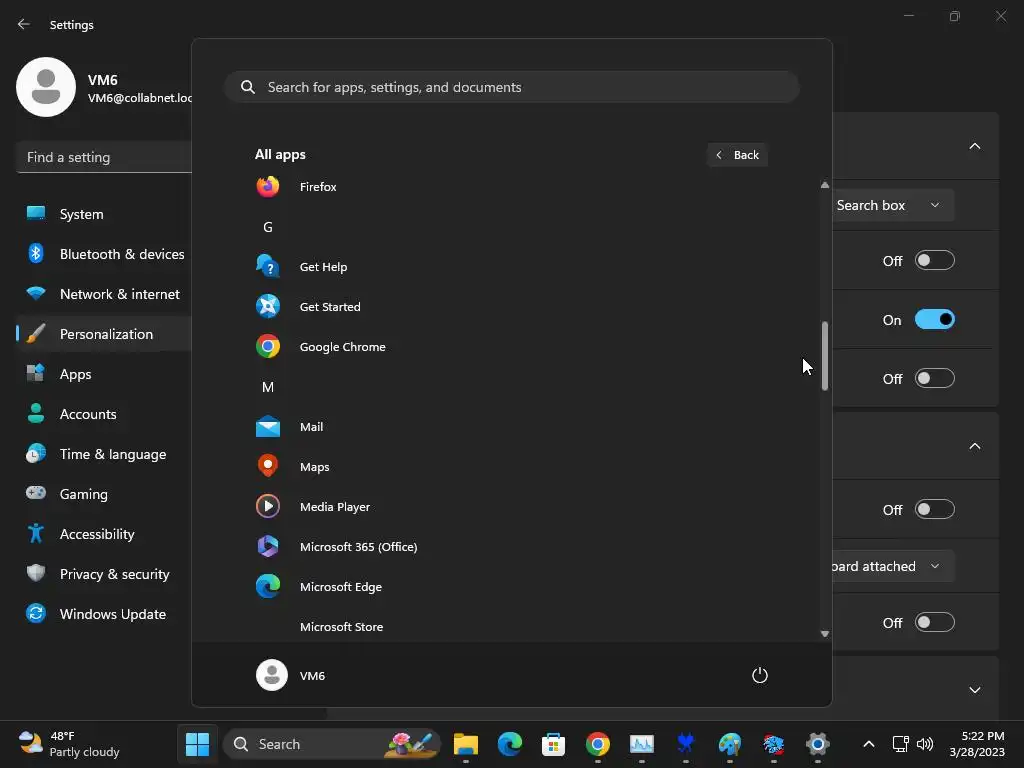Jump to letter G in All apps
1024x768 pixels.
point(268,227)
